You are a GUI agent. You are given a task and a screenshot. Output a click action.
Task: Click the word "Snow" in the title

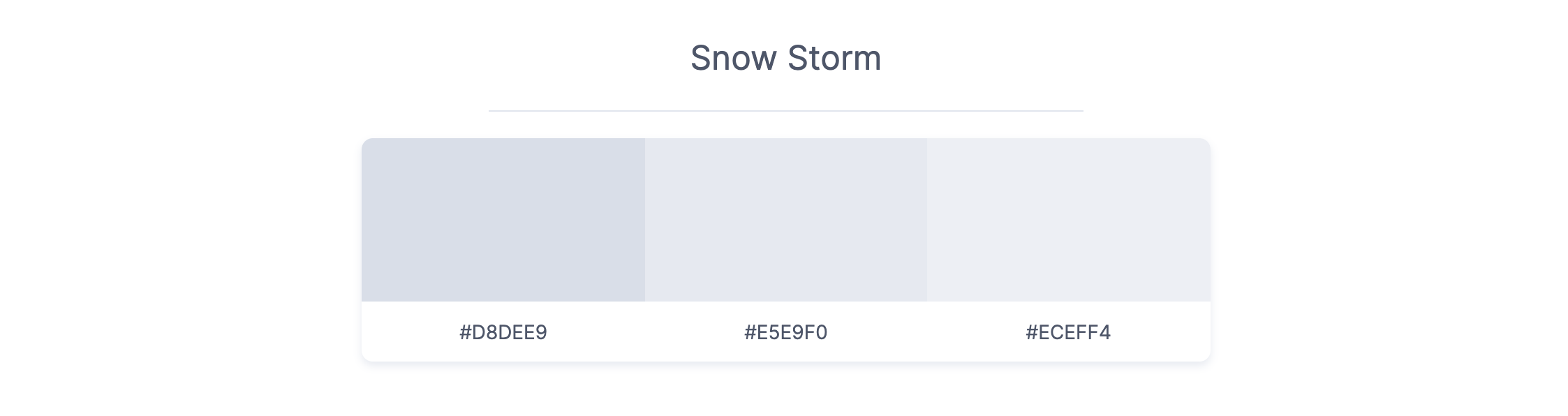(x=733, y=58)
